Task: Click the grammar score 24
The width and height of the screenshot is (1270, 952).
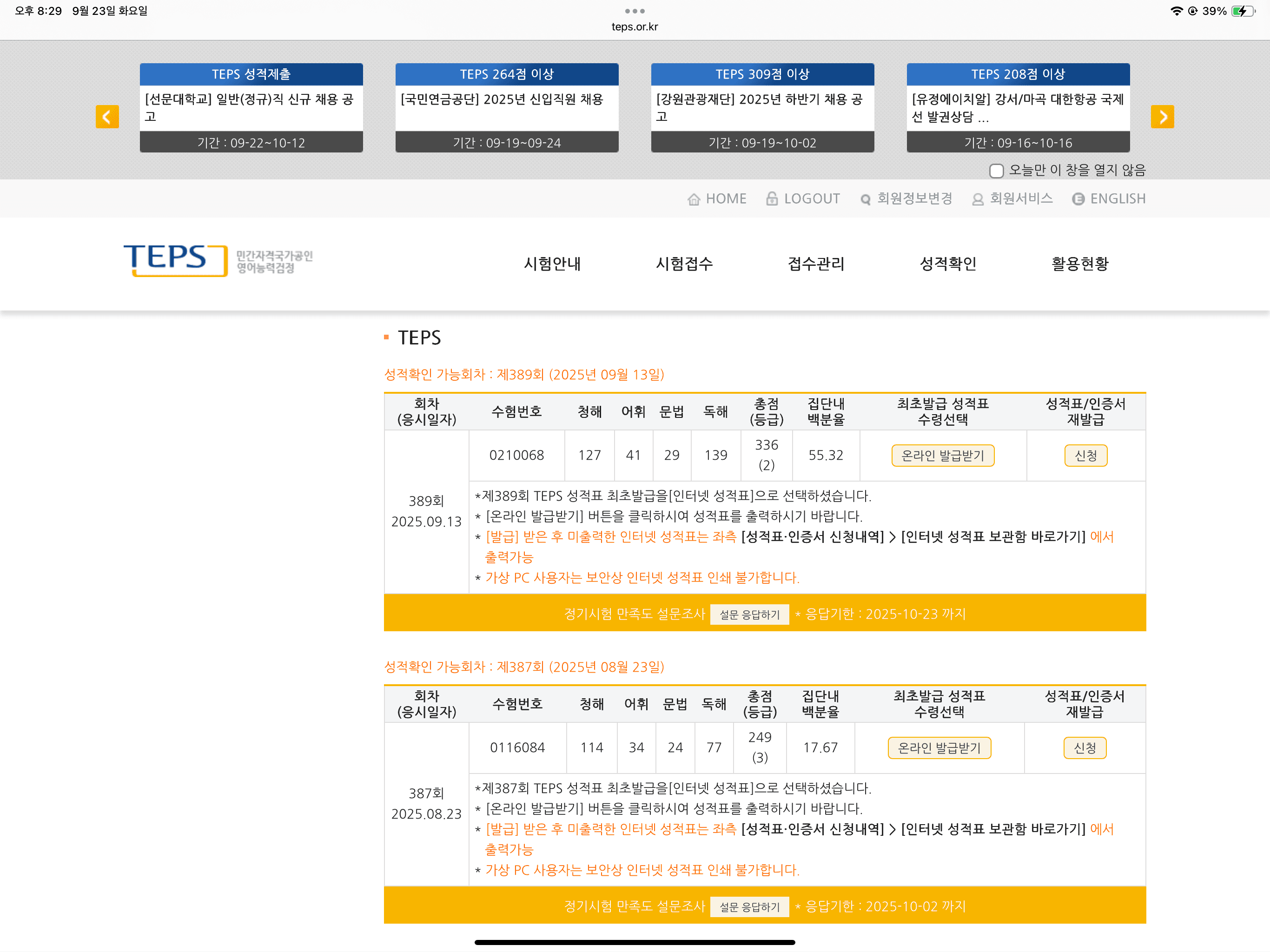Action: click(x=675, y=747)
